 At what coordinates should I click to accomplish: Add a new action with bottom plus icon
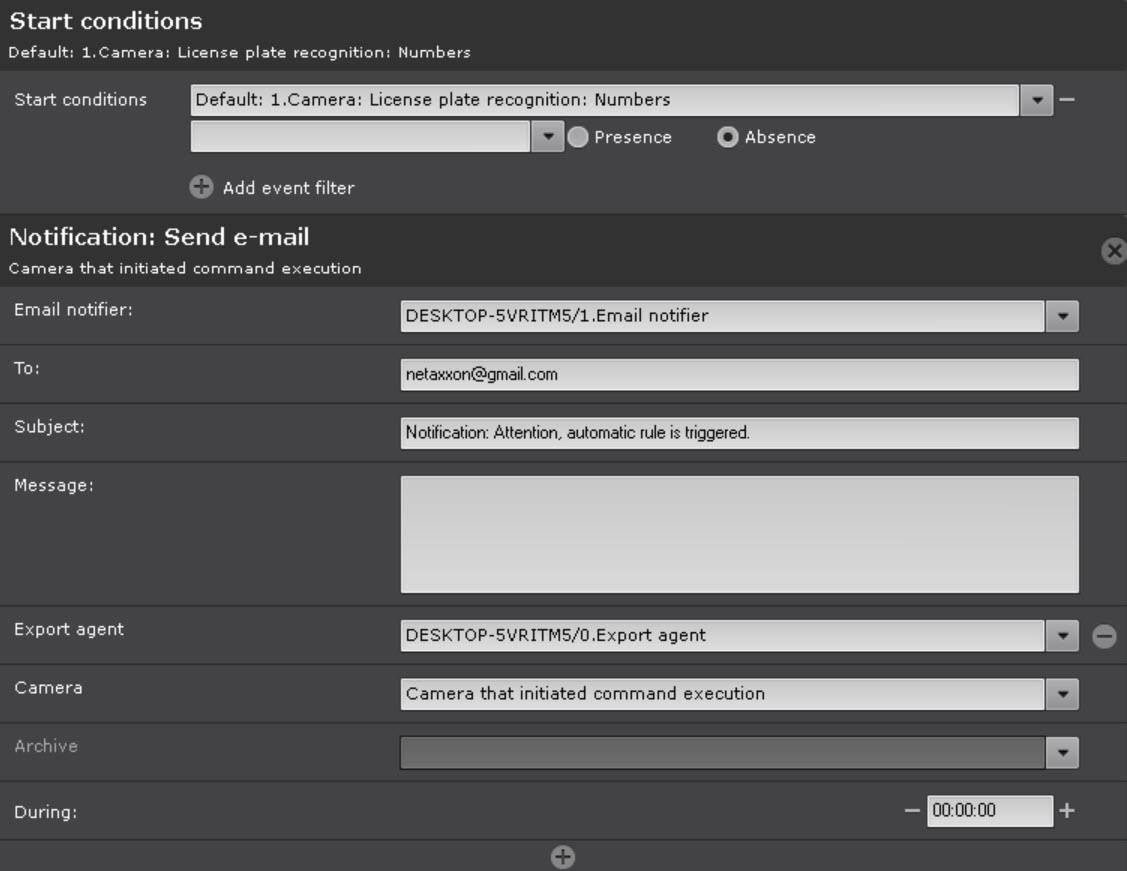point(563,857)
